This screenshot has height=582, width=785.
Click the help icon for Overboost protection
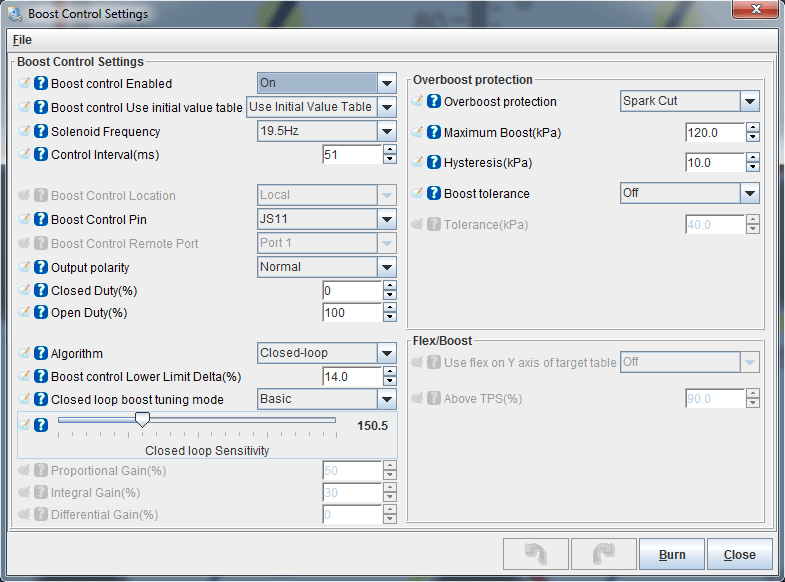(x=434, y=102)
